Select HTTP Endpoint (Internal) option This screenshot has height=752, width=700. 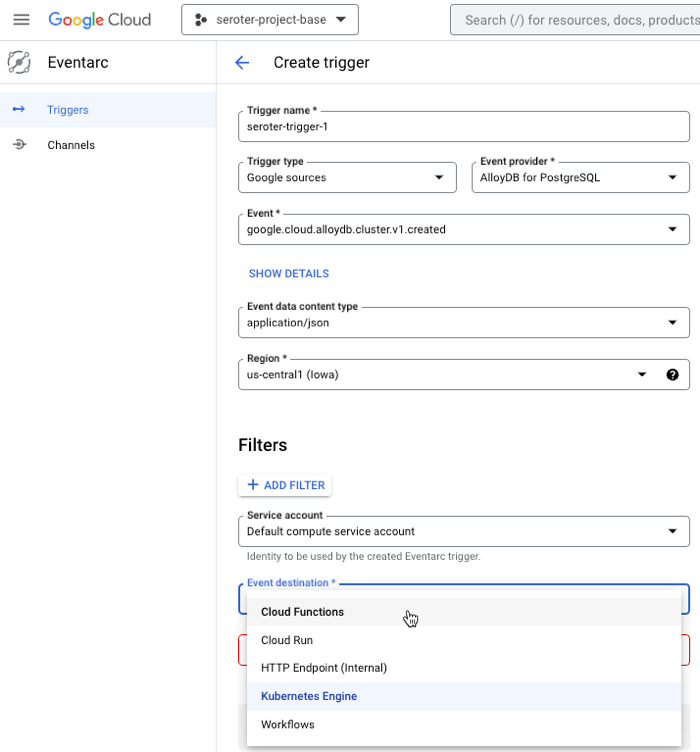point(464,668)
